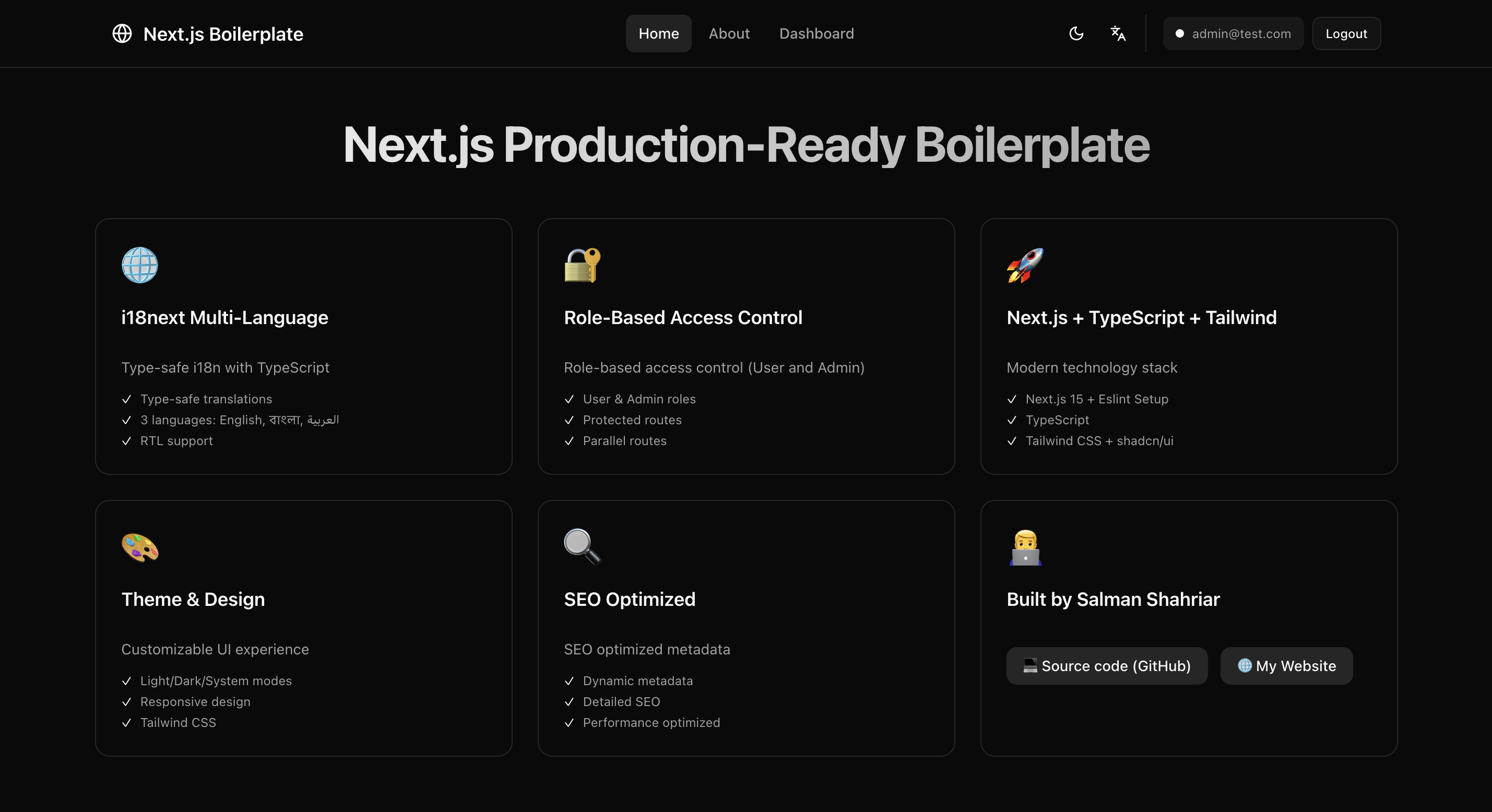Click the magnifying glass emoji icon
This screenshot has width=1492, height=812.
tap(582, 547)
